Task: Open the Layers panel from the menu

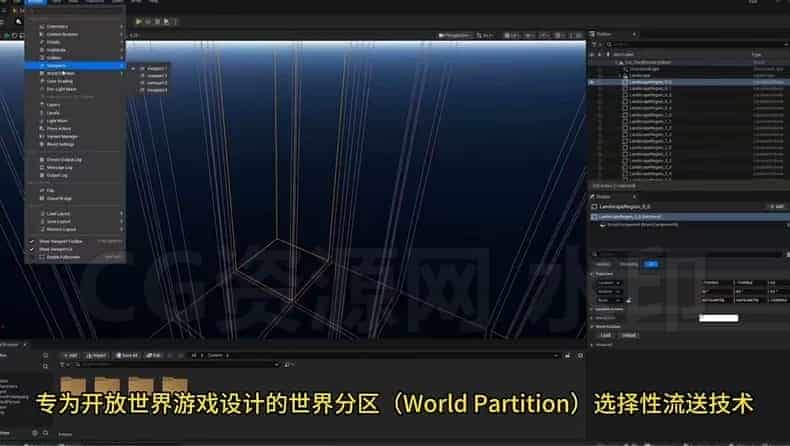Action: click(x=75, y=105)
